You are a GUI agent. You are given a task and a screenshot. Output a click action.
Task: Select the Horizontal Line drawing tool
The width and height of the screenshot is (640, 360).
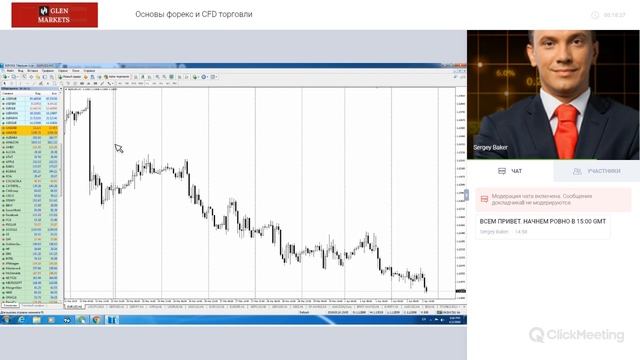pyautogui.click(x=27, y=83)
